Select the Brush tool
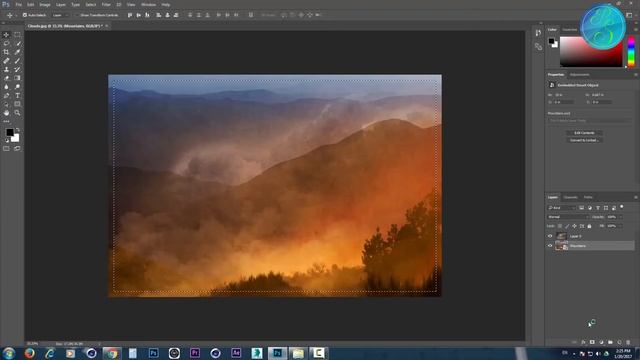 coord(17,60)
